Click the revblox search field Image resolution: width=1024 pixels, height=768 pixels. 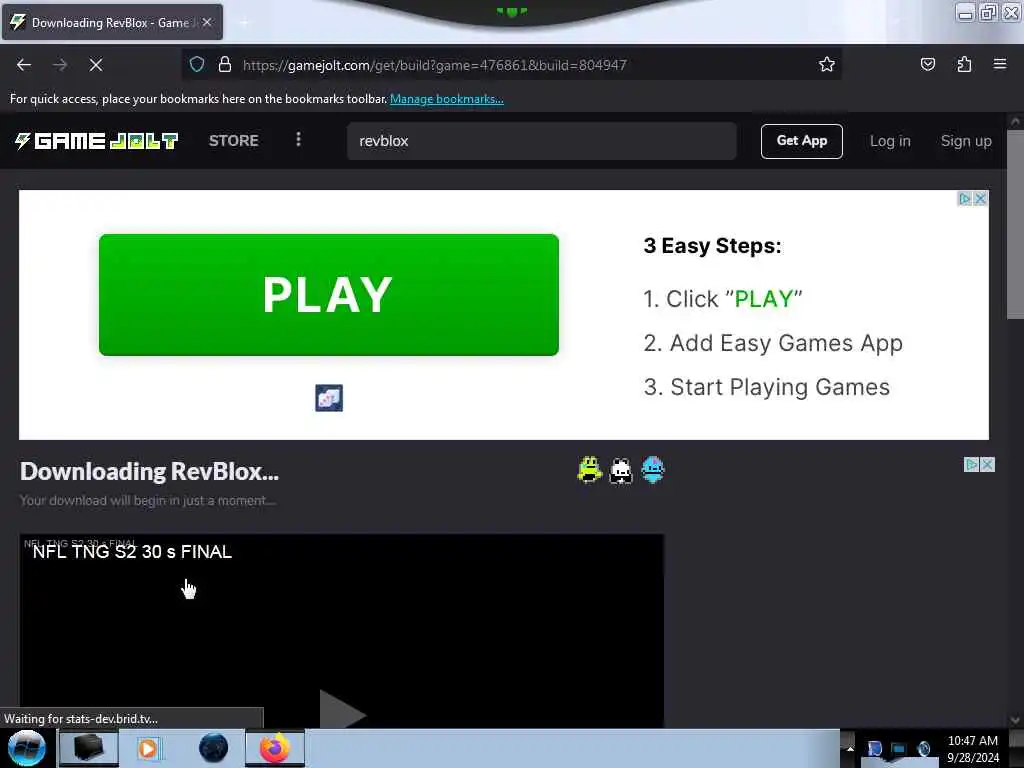541,141
